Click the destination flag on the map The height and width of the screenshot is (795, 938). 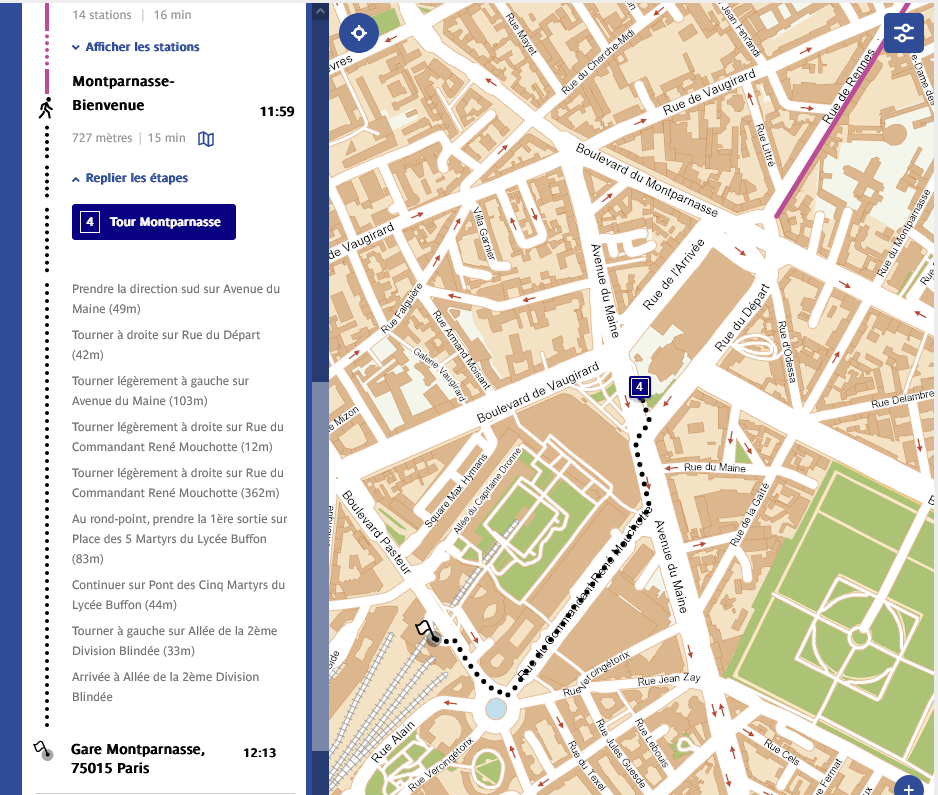click(x=425, y=630)
